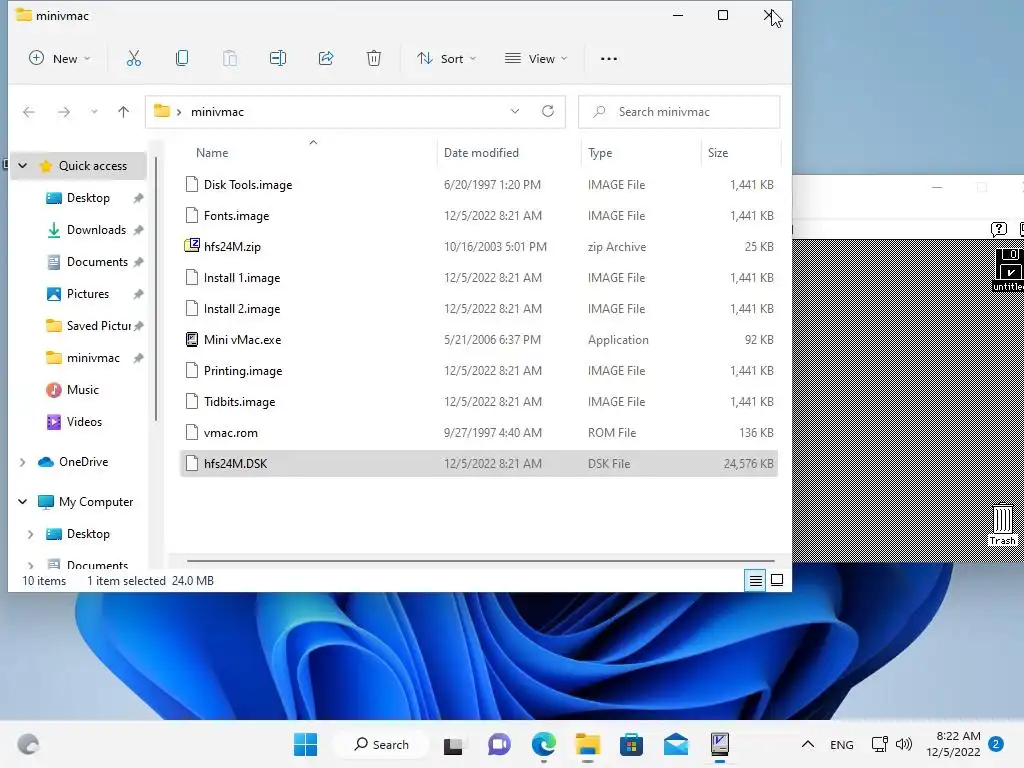Image resolution: width=1024 pixels, height=768 pixels.
Task: Select the Printing.image file
Action: click(479, 370)
